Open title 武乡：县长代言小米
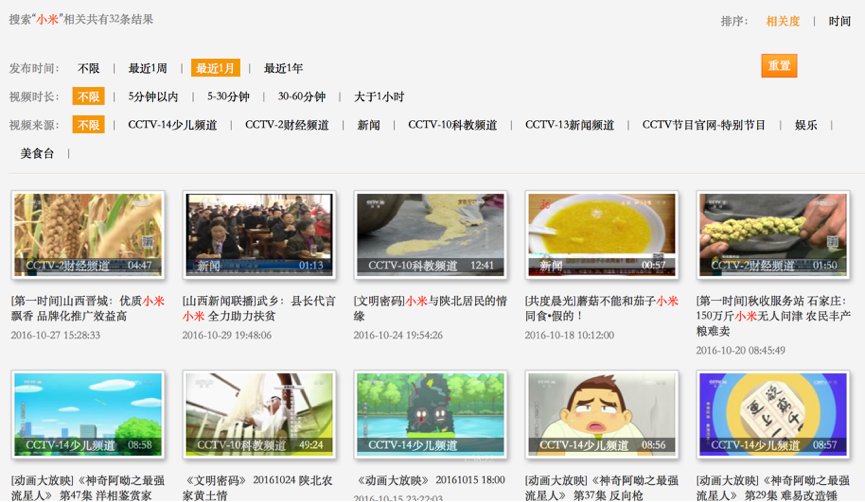Viewport: 865px width, 502px height. tap(259, 308)
